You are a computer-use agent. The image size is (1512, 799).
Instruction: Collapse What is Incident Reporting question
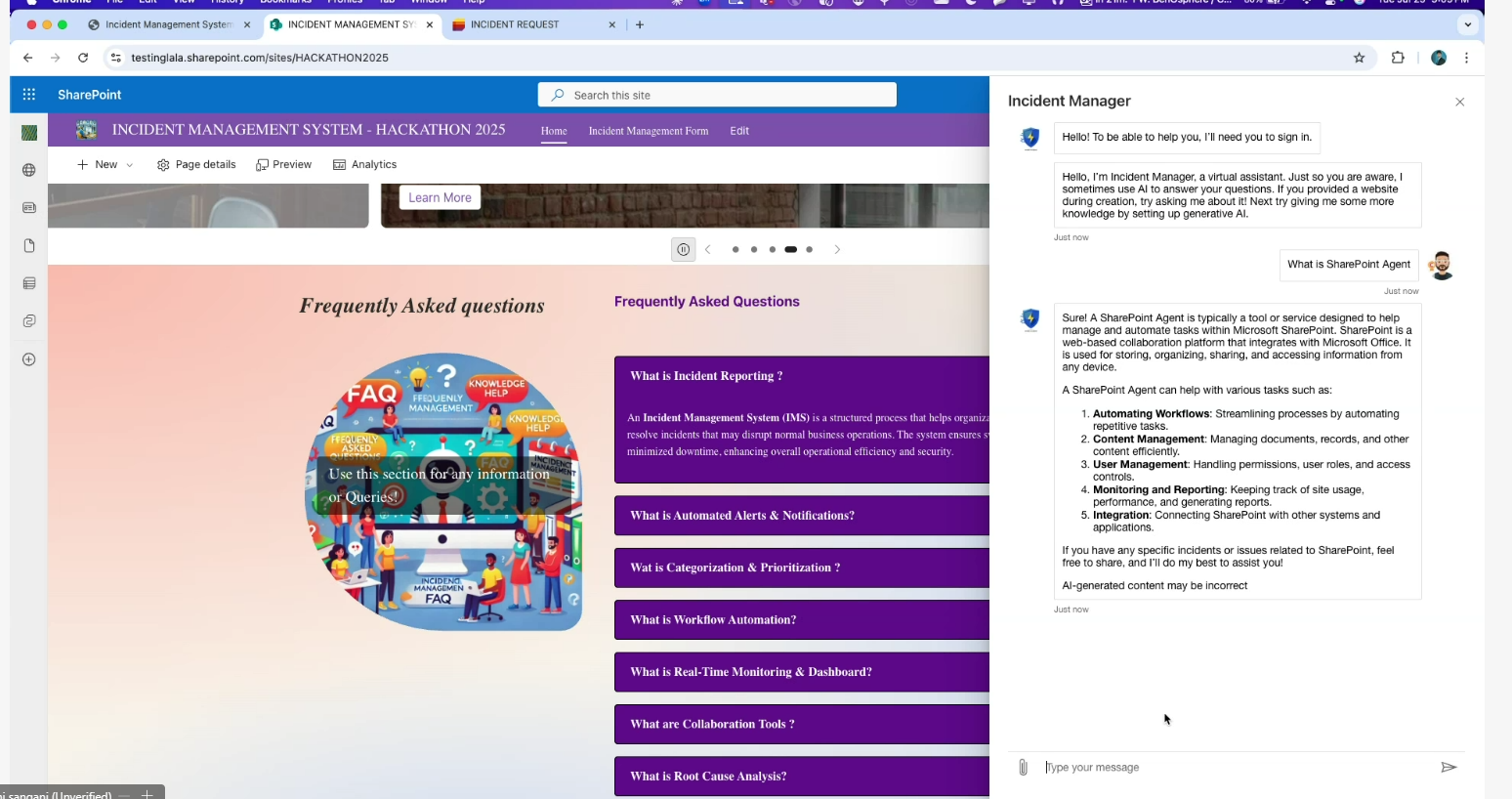point(802,376)
